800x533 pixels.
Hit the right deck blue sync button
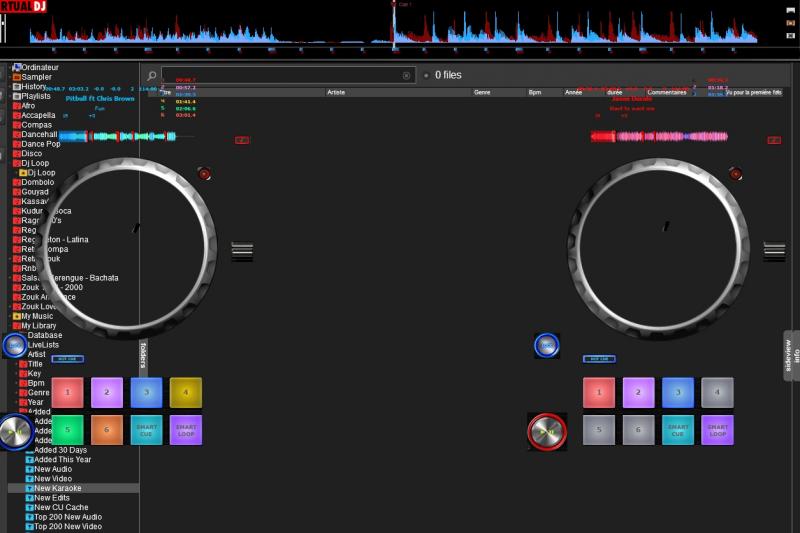pyautogui.click(x=546, y=346)
